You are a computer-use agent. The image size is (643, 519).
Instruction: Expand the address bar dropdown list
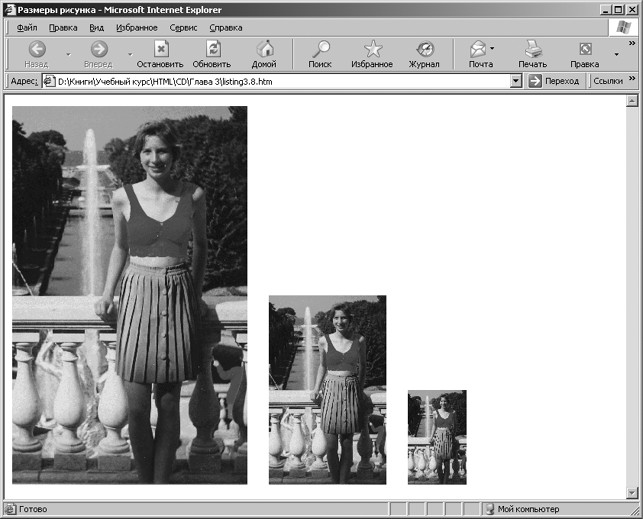(516, 81)
